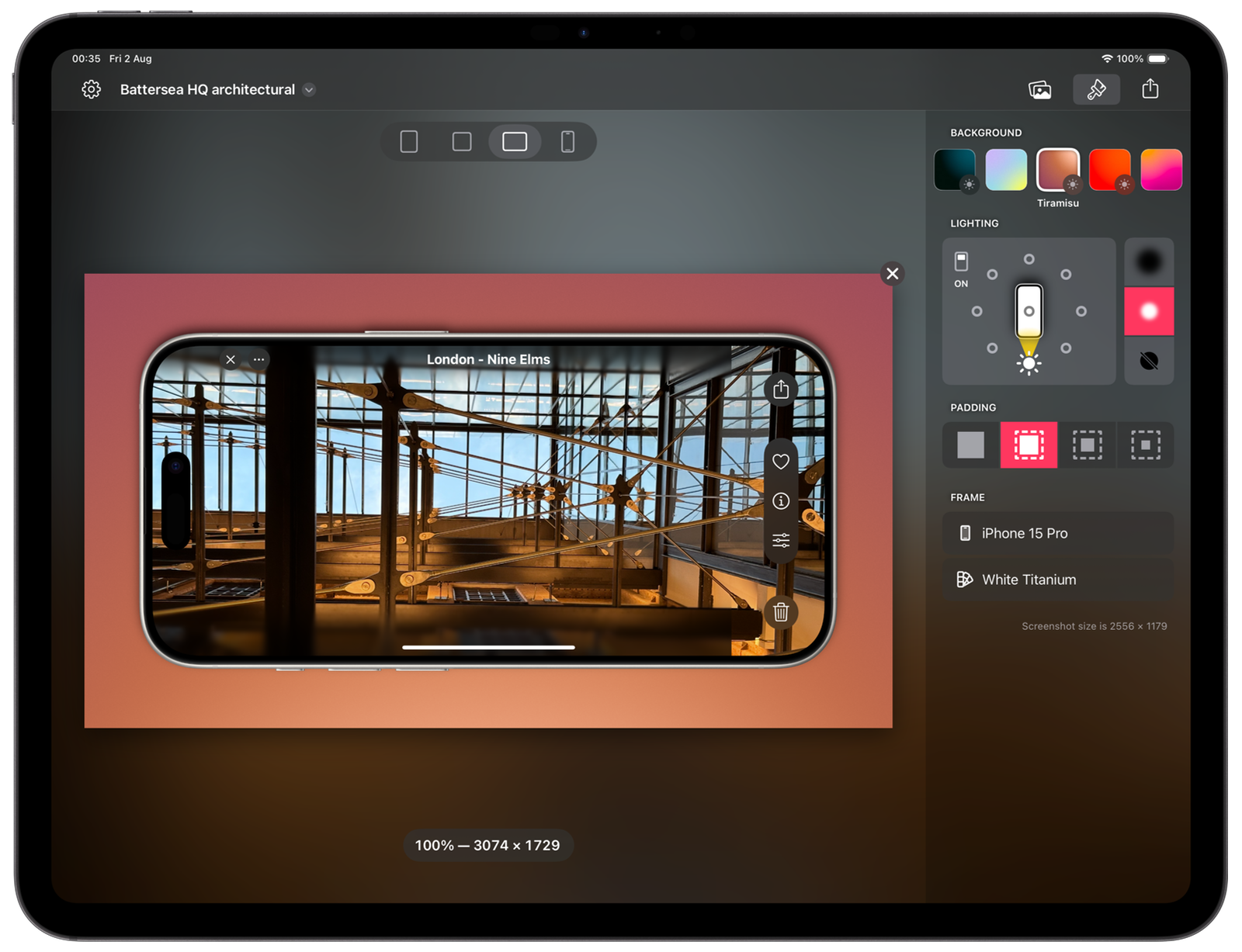1242x952 pixels.
Task: Open the info icon on the screenshot overlay
Action: [780, 500]
